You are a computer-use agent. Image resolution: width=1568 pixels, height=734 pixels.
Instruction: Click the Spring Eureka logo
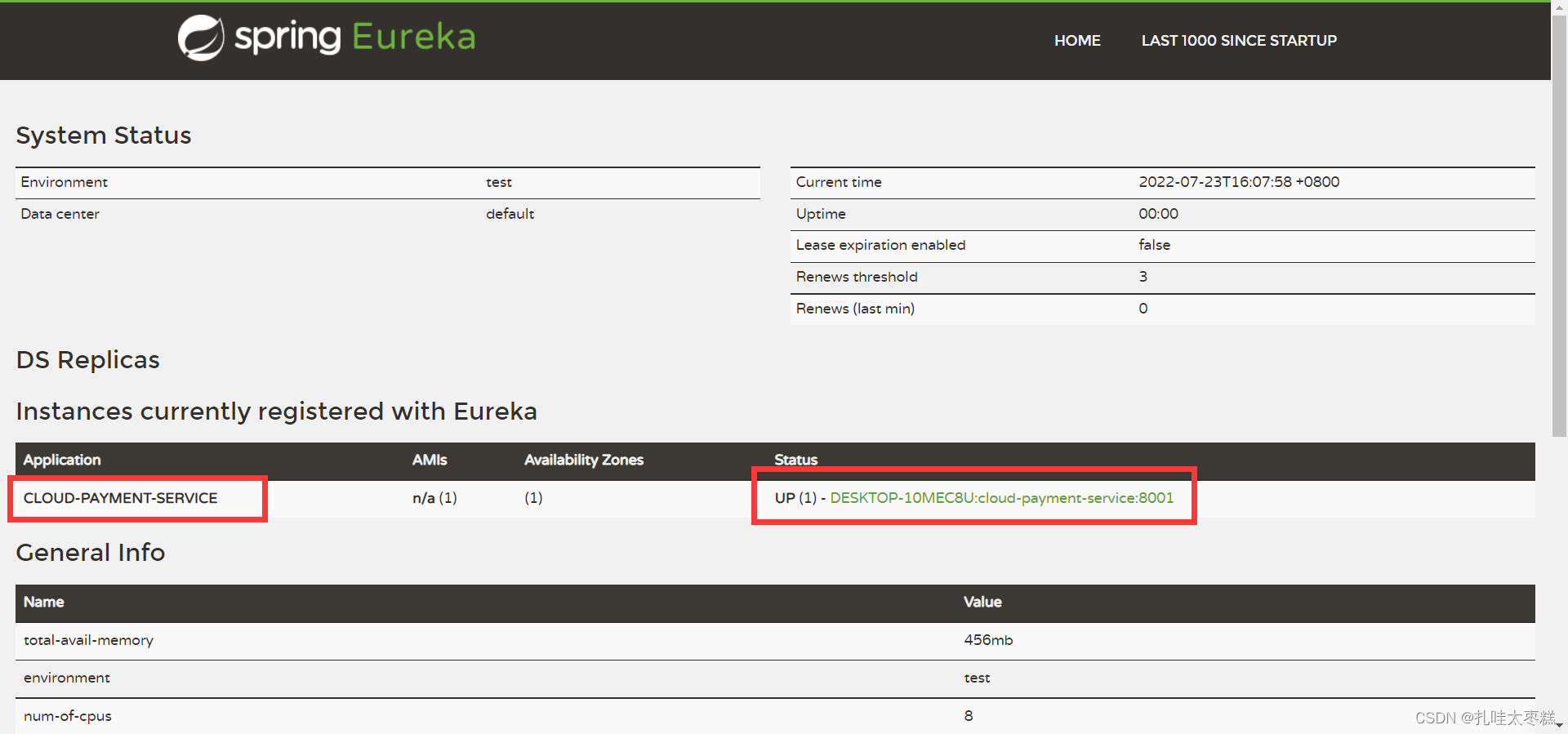pyautogui.click(x=327, y=38)
